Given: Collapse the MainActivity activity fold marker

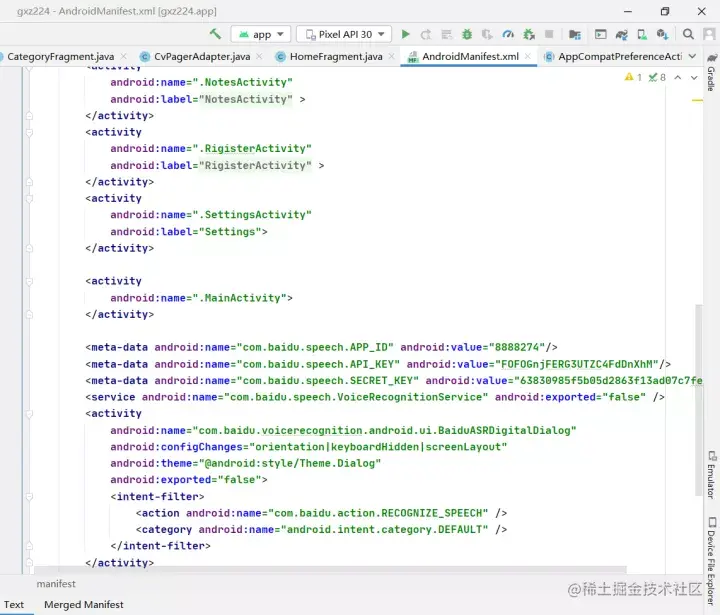Looking at the screenshot, I should [x=29, y=281].
